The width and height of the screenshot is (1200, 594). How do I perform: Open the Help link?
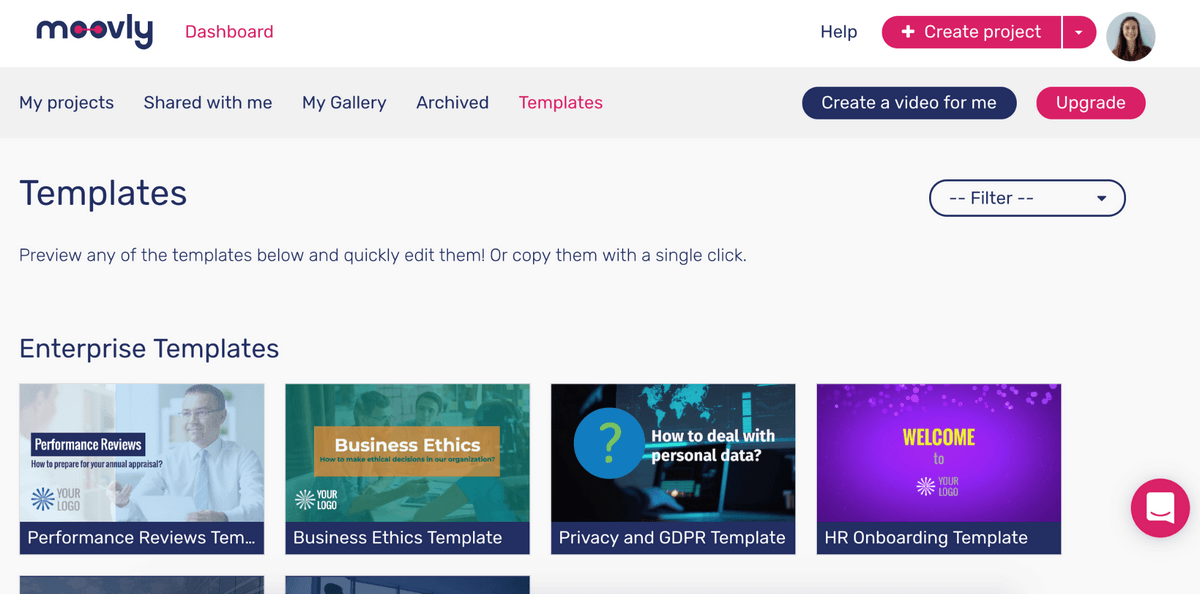tap(839, 32)
